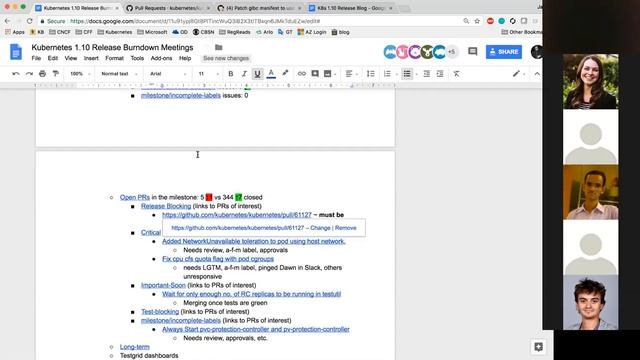Open the Fix cpu cfs quota flag link
The image size is (640, 360).
click(x=218, y=259)
